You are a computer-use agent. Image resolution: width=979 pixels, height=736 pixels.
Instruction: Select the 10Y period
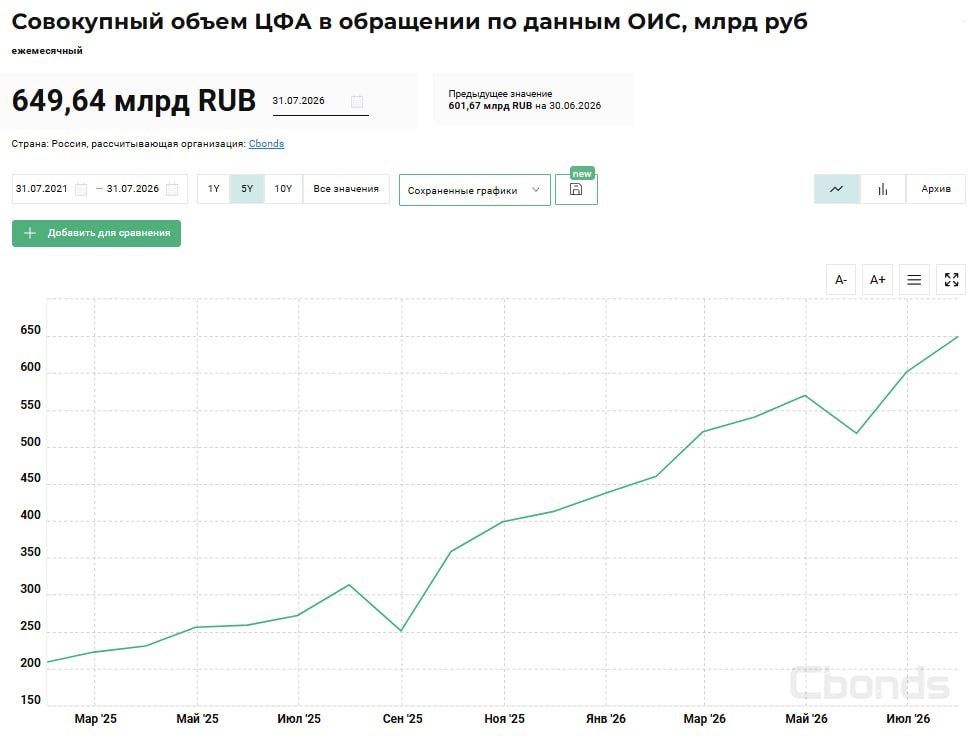(x=283, y=189)
